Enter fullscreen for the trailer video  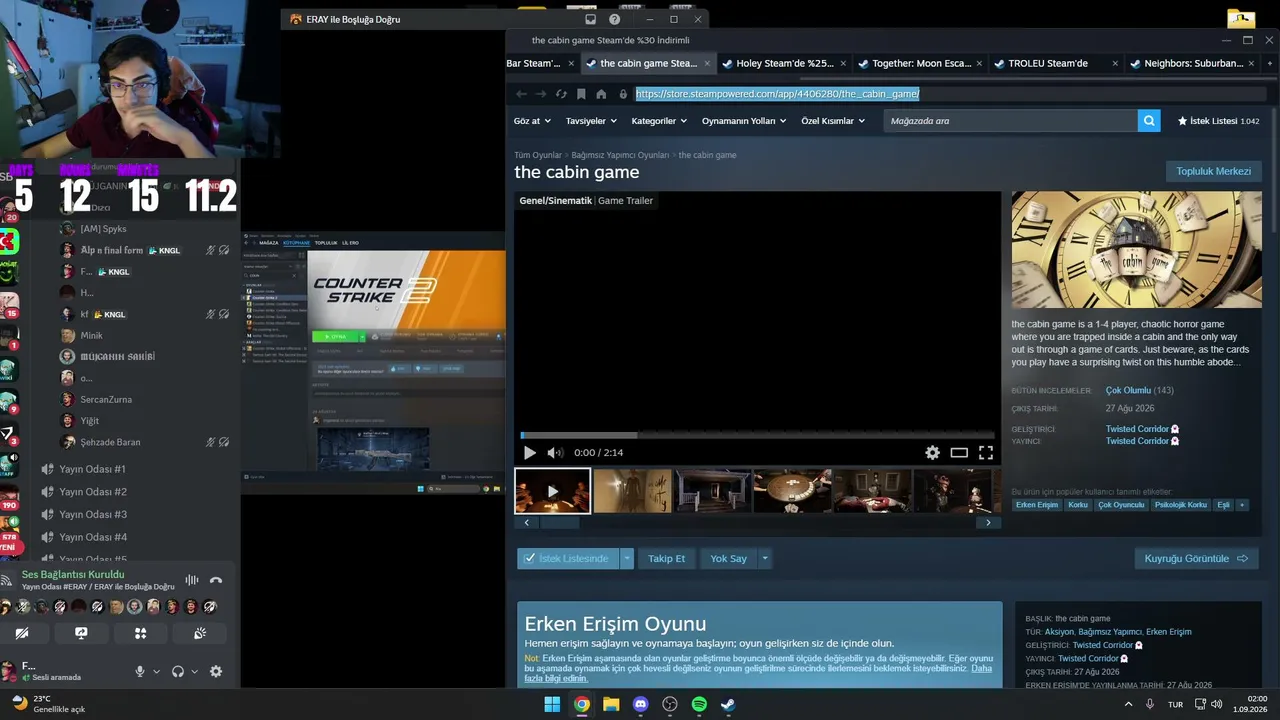point(986,453)
